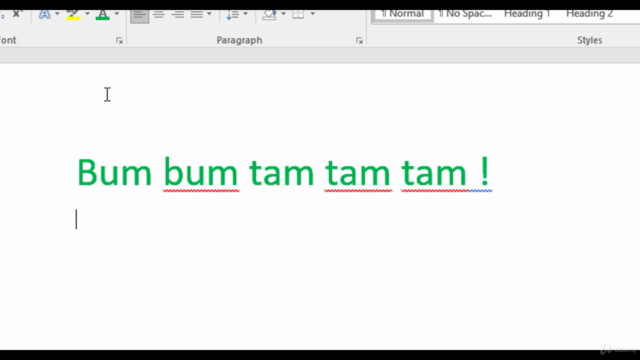Apply yellow text highlight color
Image resolution: width=640 pixels, height=360 pixels.
[x=73, y=15]
